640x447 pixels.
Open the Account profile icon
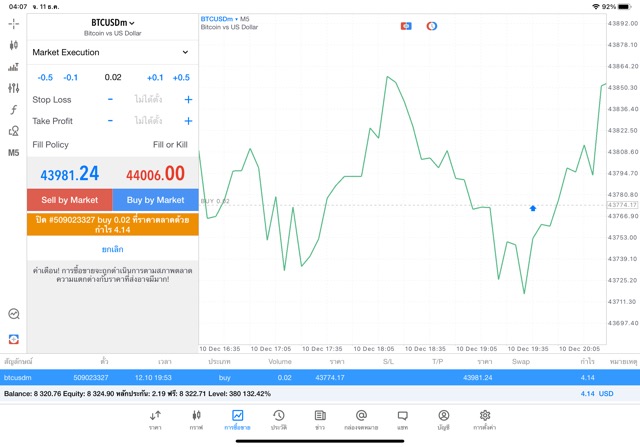tap(443, 419)
